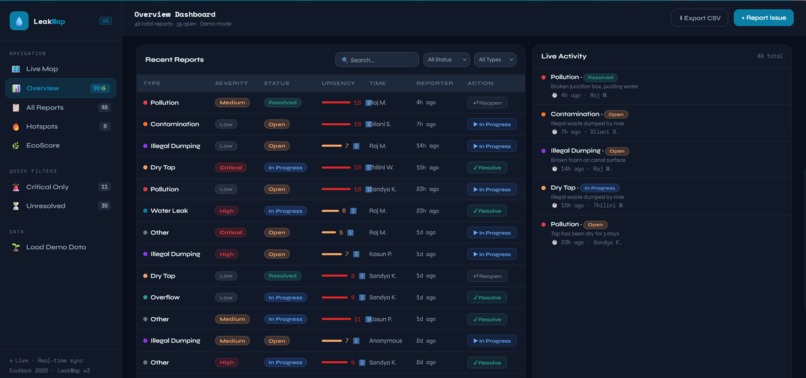Click the blue icon in the resolved Dry Tap row

tap(362, 276)
